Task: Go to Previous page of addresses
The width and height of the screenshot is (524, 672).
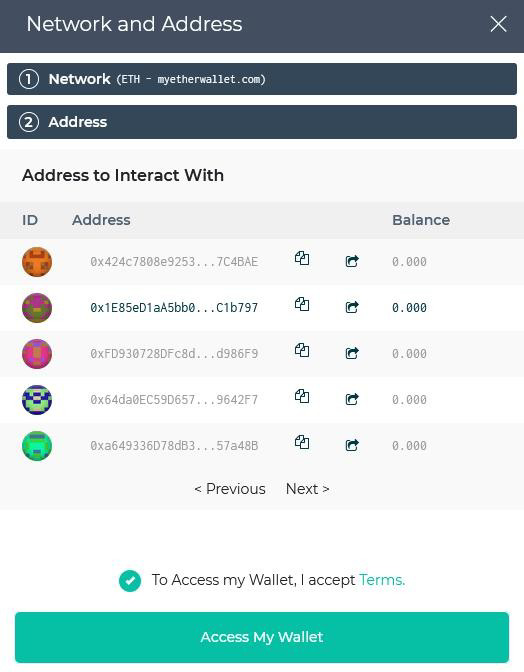Action: [230, 489]
